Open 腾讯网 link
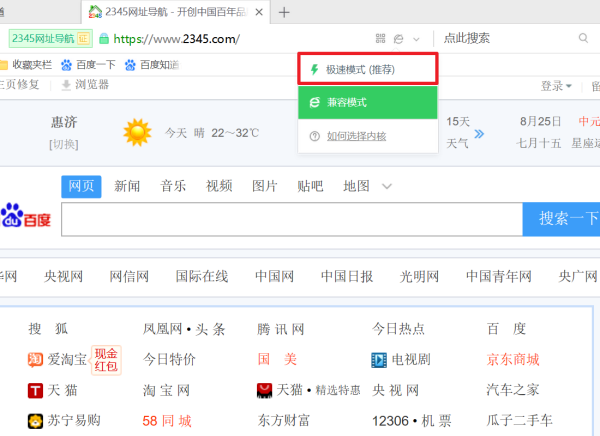This screenshot has width=600, height=436. coord(281,329)
